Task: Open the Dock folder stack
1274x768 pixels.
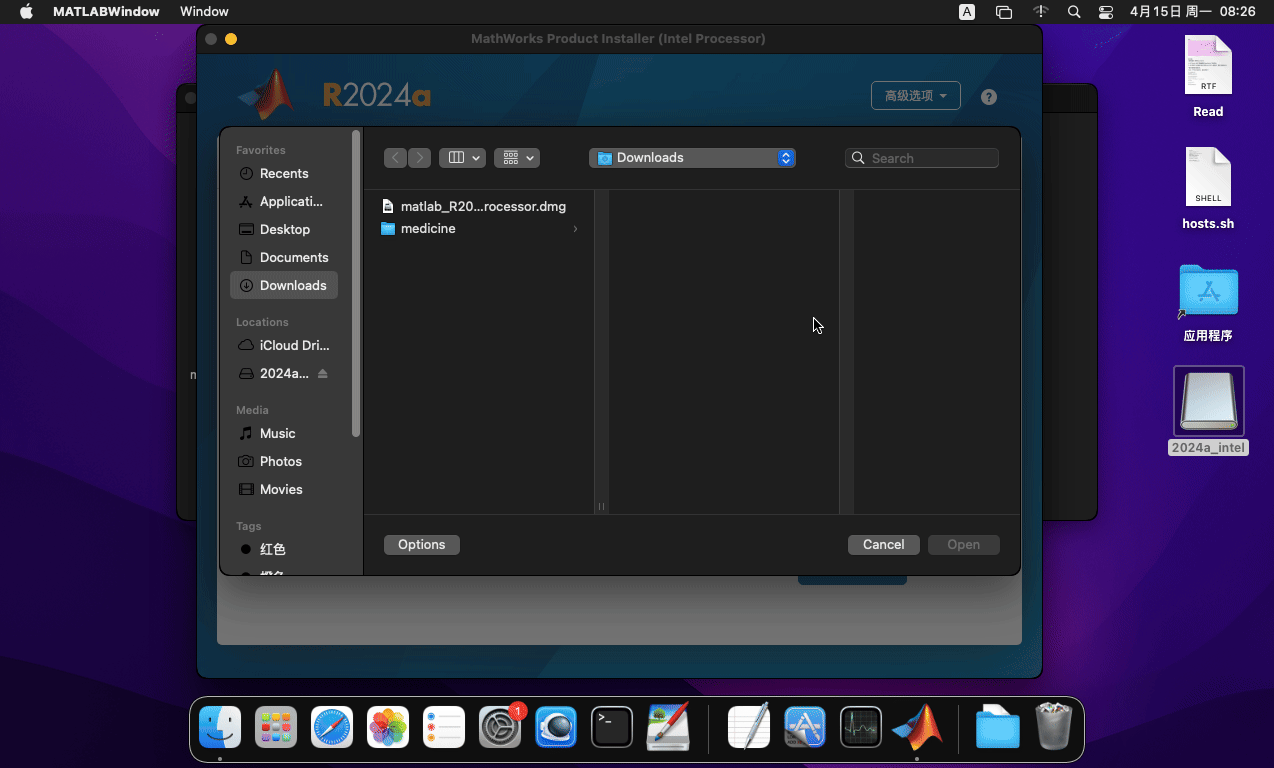Action: pyautogui.click(x=997, y=727)
